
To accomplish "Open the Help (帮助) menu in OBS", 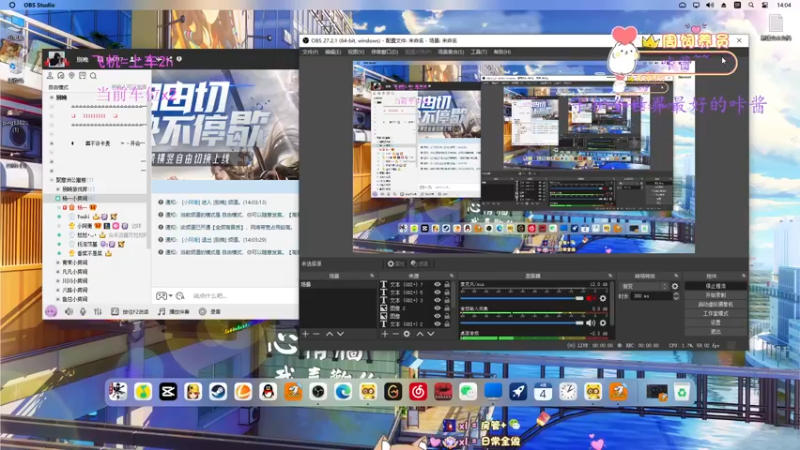I will click(x=502, y=52).
